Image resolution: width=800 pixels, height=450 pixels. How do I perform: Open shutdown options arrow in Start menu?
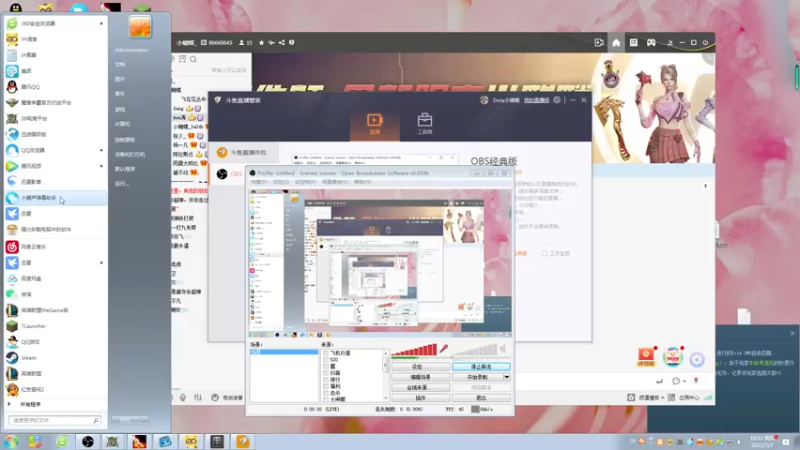[x=144, y=419]
